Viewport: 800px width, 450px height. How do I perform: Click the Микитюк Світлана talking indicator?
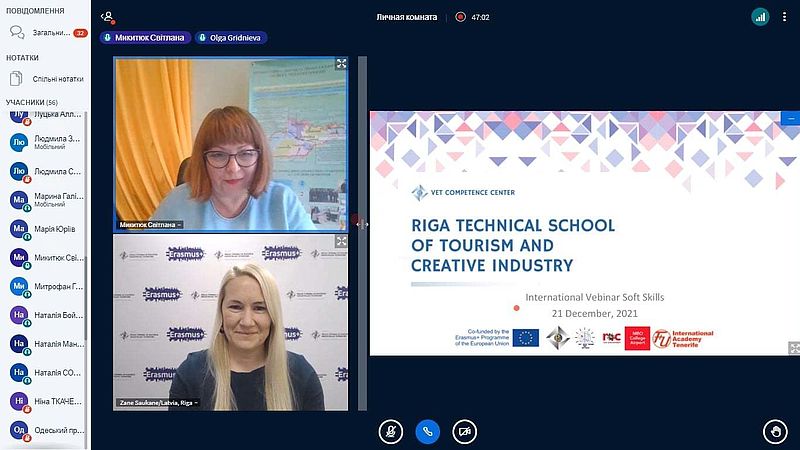145,38
